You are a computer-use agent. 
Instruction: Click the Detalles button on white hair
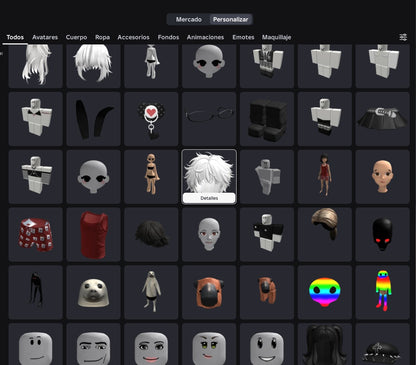click(209, 198)
